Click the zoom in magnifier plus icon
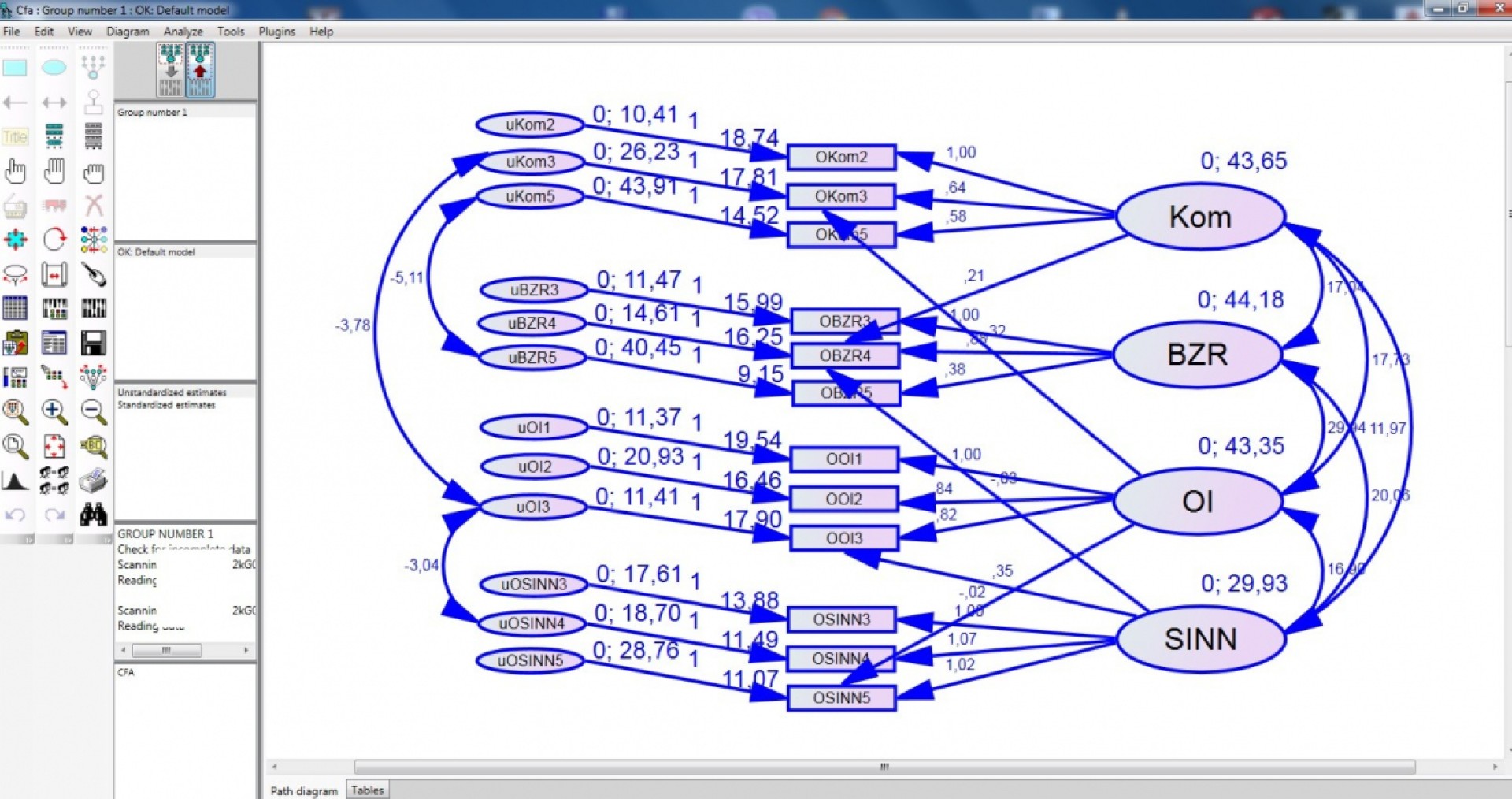The width and height of the screenshot is (1512, 799). tap(54, 411)
